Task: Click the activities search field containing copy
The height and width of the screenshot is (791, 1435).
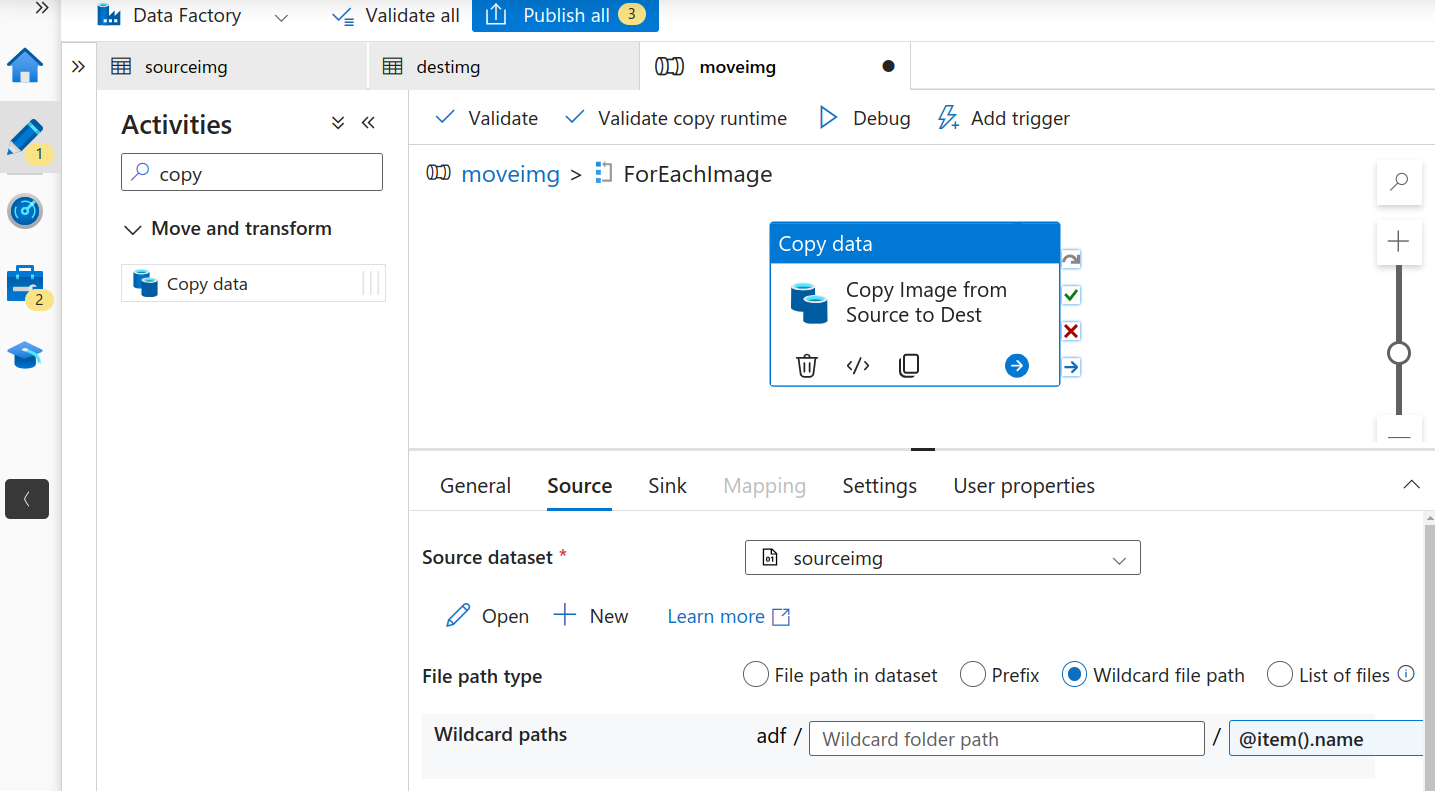Action: 252,173
